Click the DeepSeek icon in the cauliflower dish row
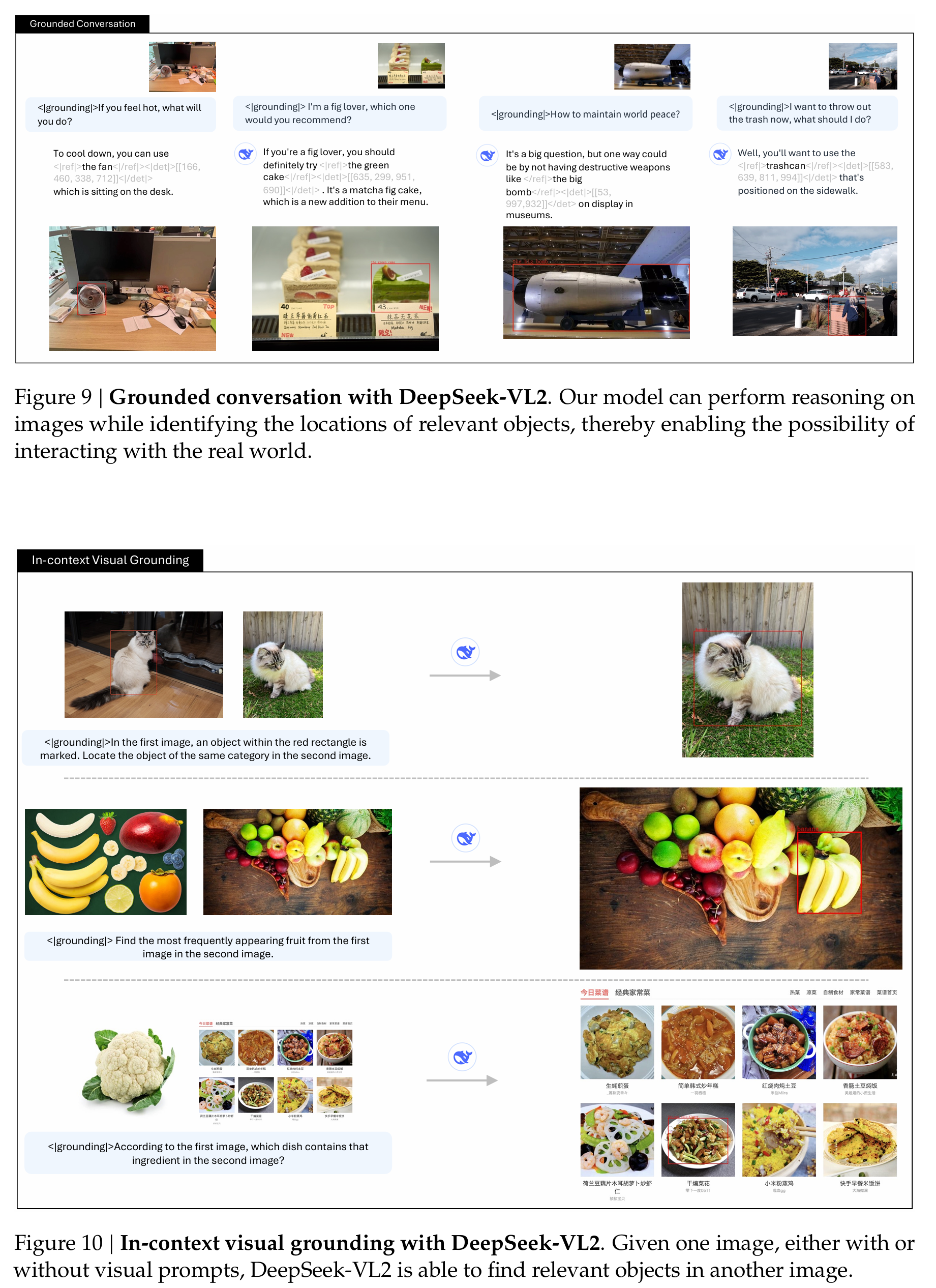Screen dimensions: 936x1288 click(463, 1057)
